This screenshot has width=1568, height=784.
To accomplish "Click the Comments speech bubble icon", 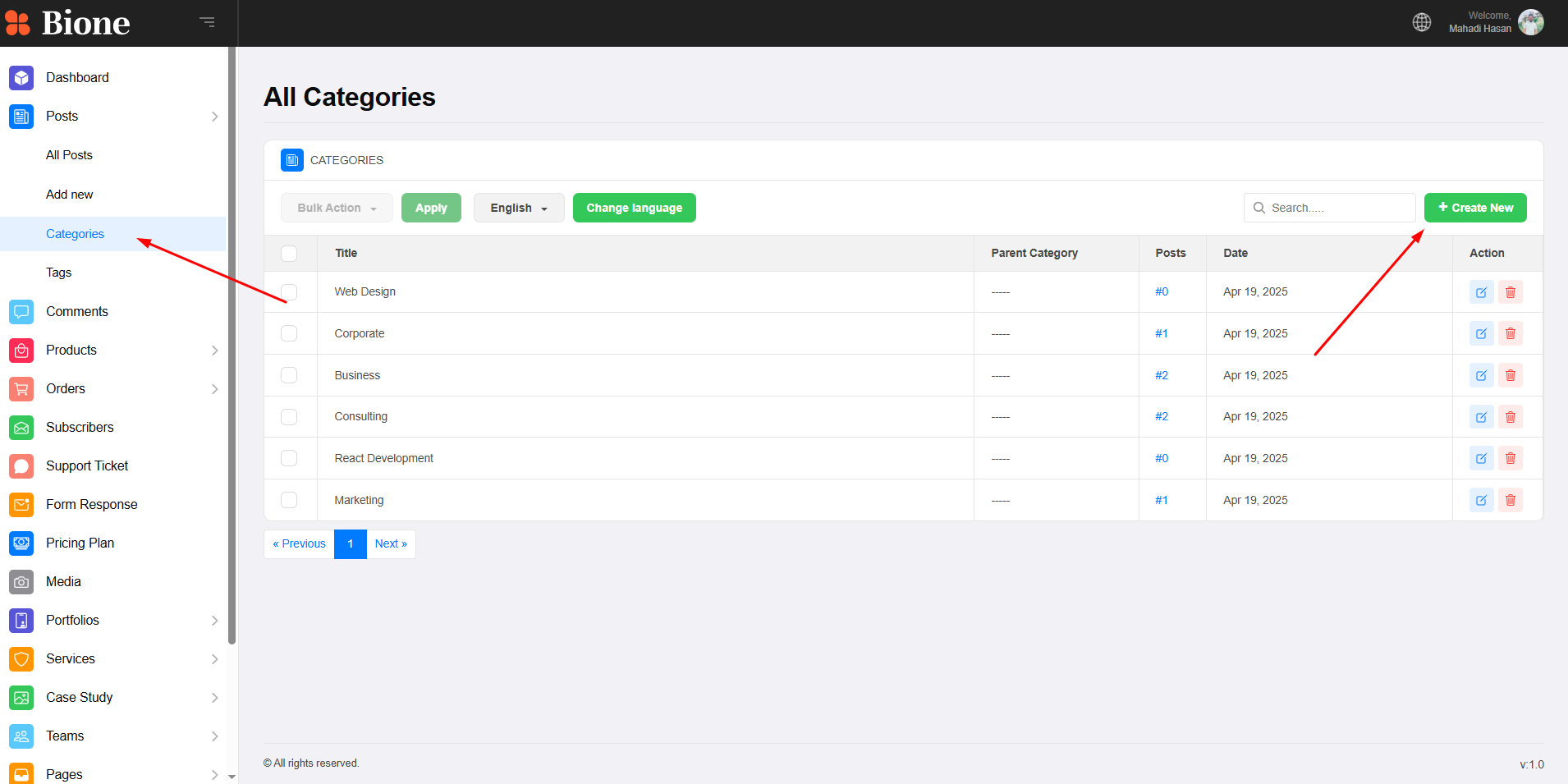I will tap(21, 312).
